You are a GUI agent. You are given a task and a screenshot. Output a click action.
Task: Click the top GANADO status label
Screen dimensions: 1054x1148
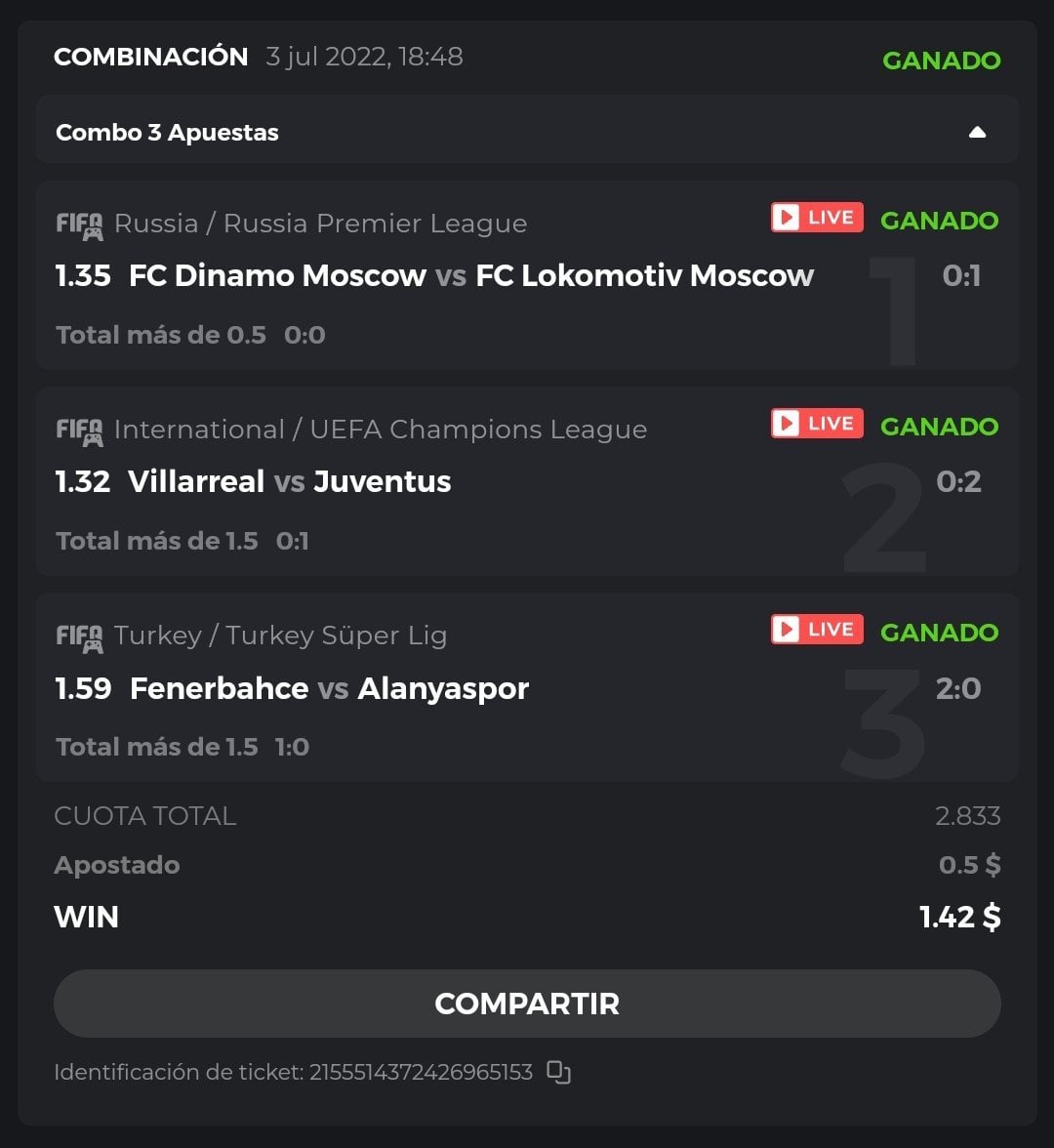pyautogui.click(x=941, y=61)
